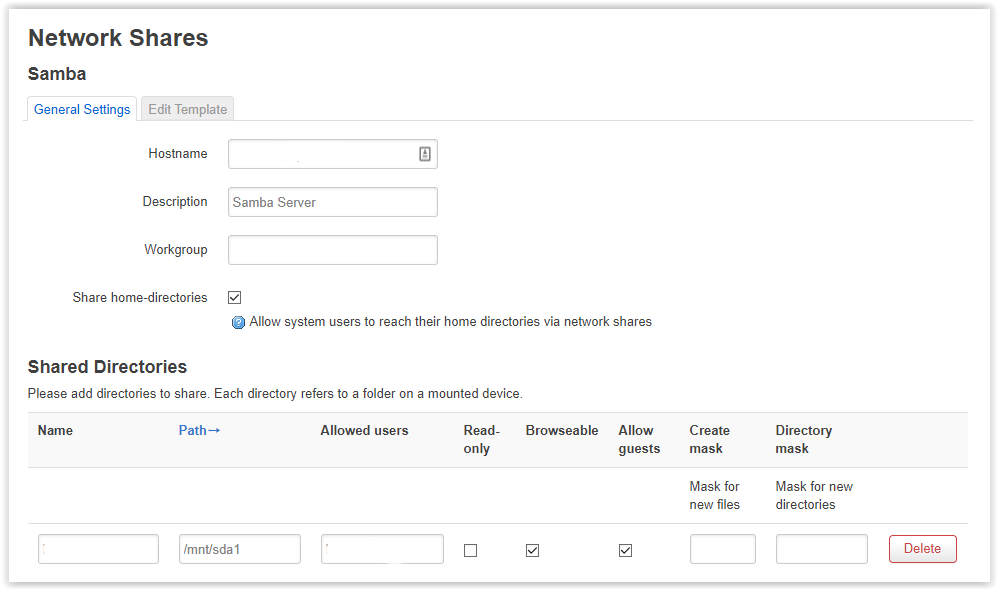This screenshot has width=998, height=590.
Task: Click the "Description" field label
Action: tap(175, 202)
